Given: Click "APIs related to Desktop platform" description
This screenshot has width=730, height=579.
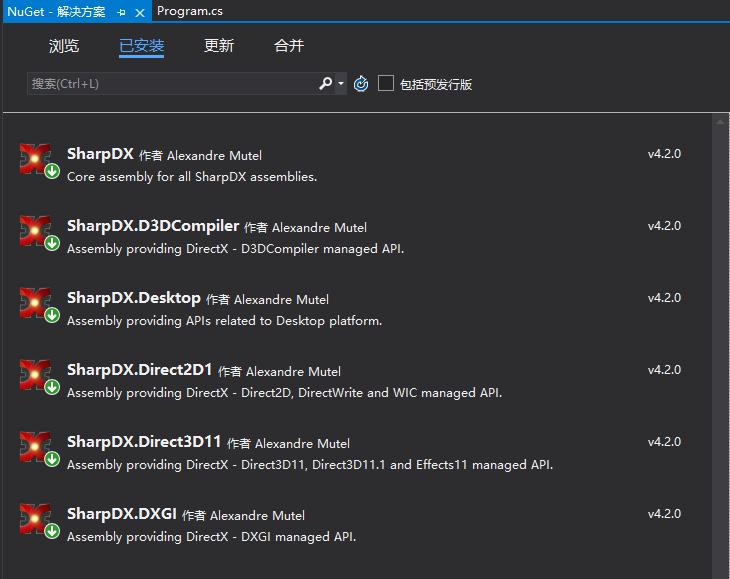Looking at the screenshot, I should click(x=224, y=321).
